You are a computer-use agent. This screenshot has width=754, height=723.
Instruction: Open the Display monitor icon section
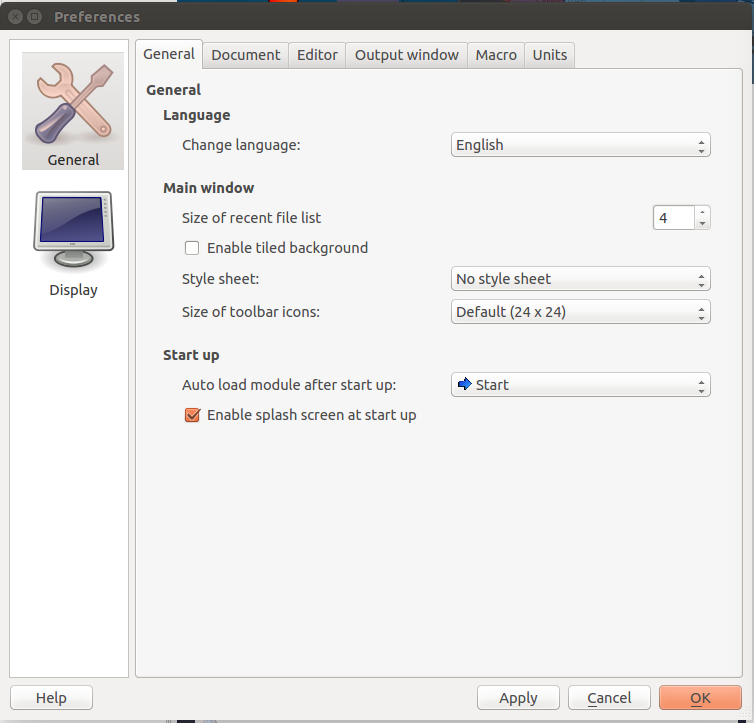(x=72, y=231)
